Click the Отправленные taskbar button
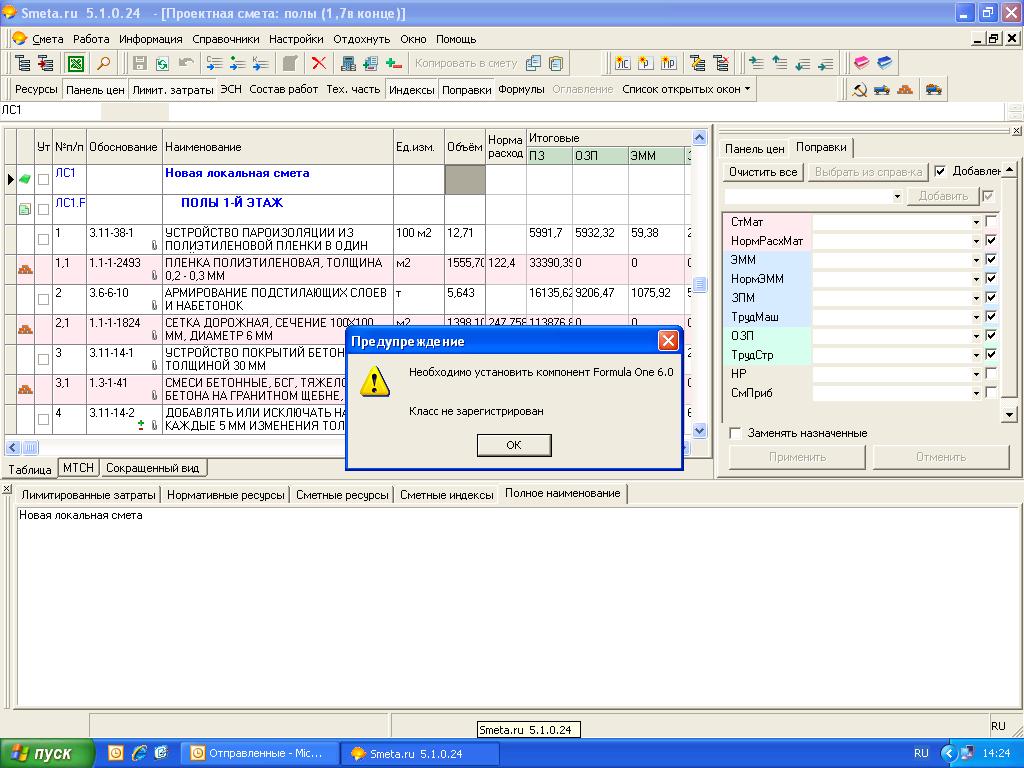 pos(259,753)
